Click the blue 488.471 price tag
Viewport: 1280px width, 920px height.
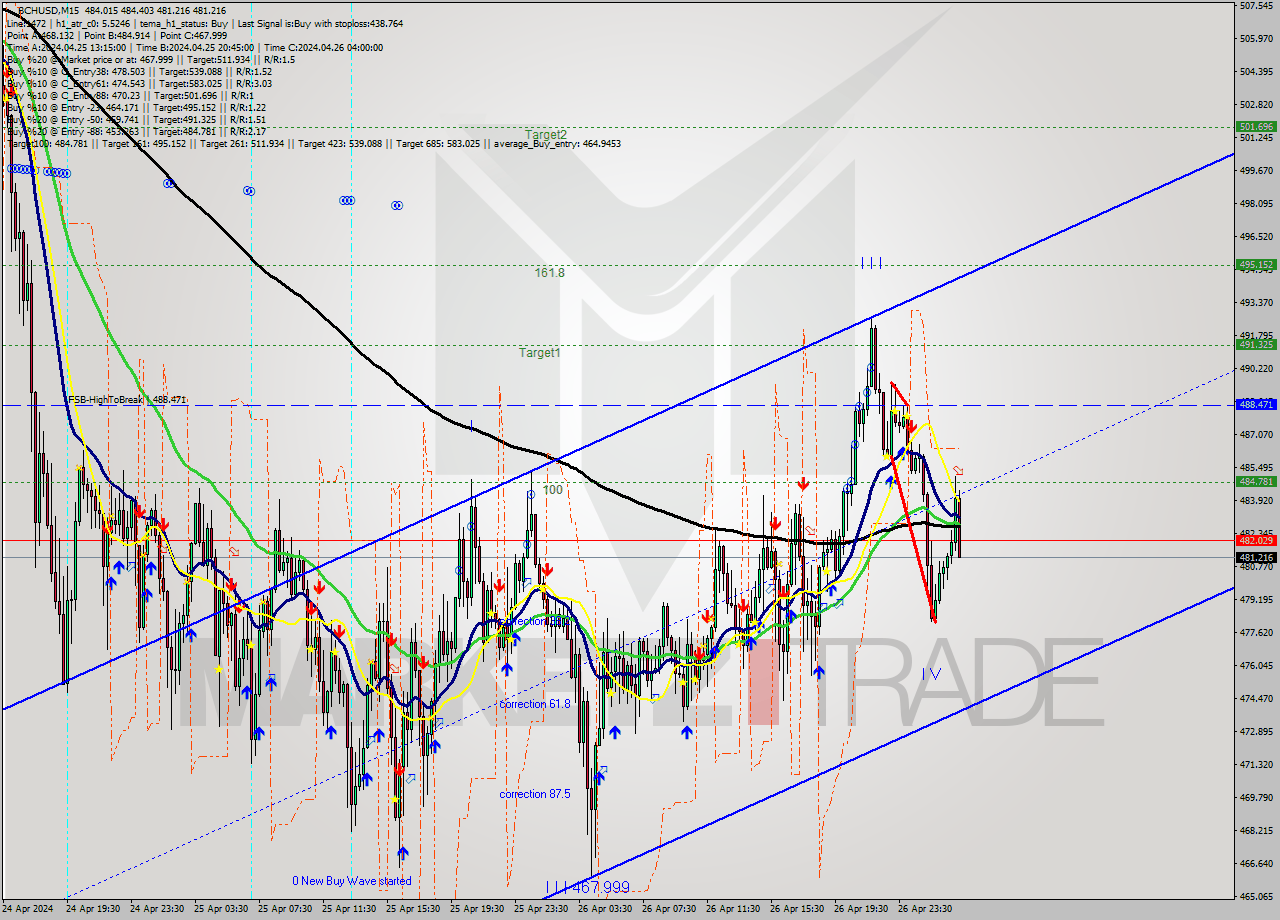[x=1256, y=405]
